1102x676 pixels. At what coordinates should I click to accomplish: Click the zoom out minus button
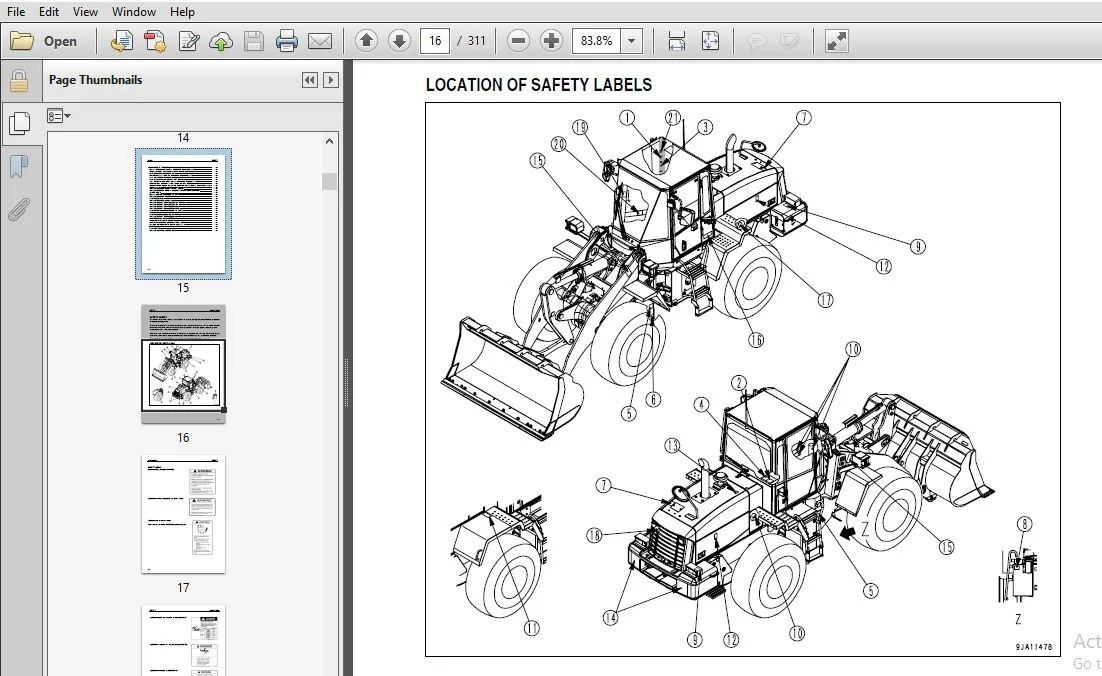coord(518,41)
